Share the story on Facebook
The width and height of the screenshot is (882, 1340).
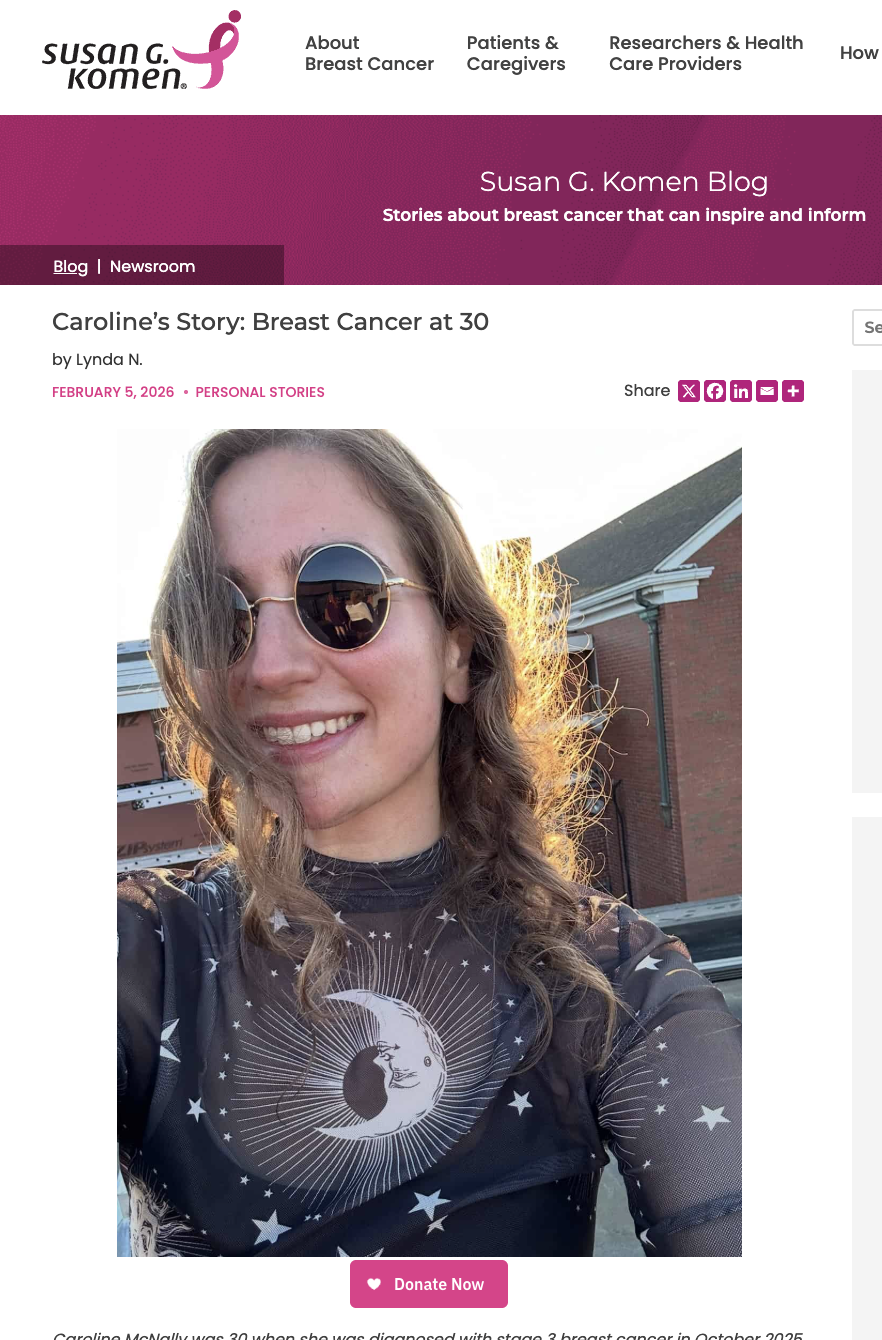pyautogui.click(x=715, y=391)
